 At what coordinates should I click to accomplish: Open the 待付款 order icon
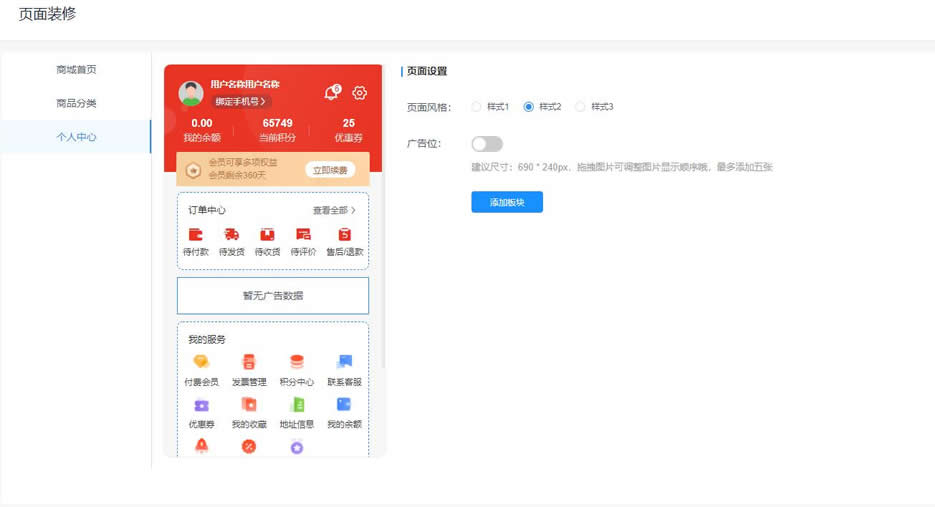tap(196, 234)
